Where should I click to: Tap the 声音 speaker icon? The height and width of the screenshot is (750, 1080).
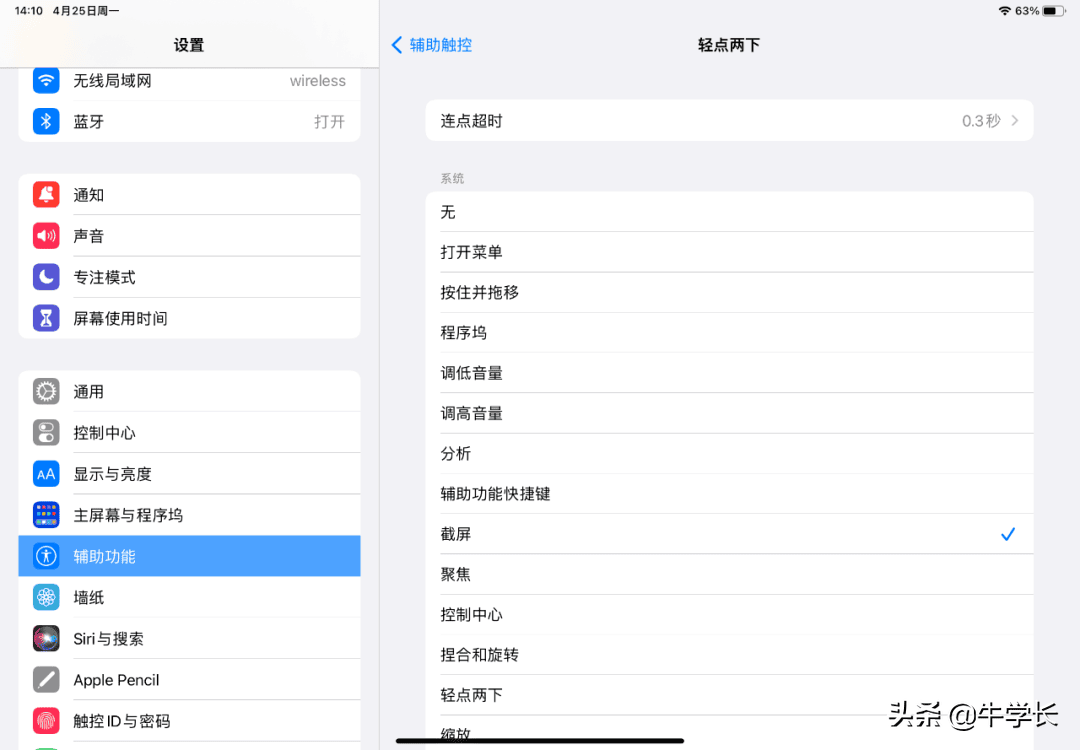point(46,236)
